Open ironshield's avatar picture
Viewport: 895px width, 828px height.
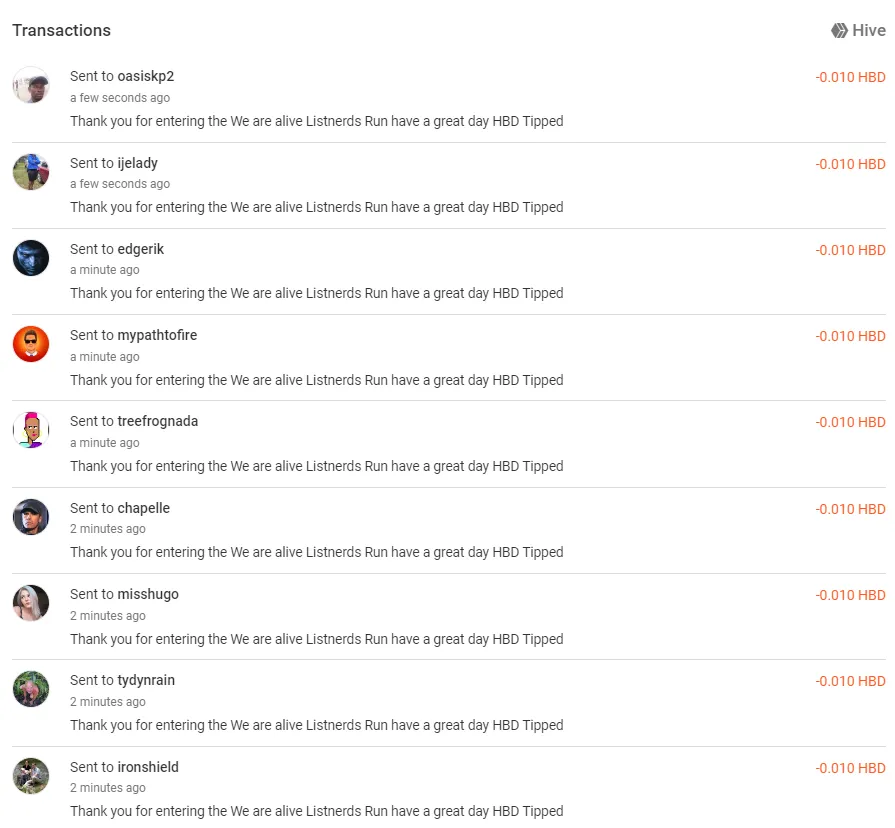(x=31, y=776)
